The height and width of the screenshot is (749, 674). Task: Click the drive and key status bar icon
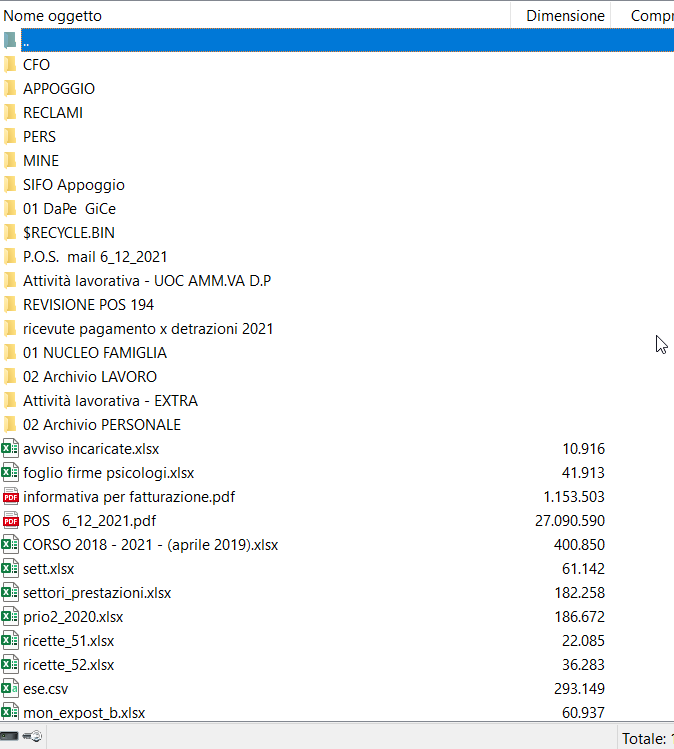click(x=22, y=737)
